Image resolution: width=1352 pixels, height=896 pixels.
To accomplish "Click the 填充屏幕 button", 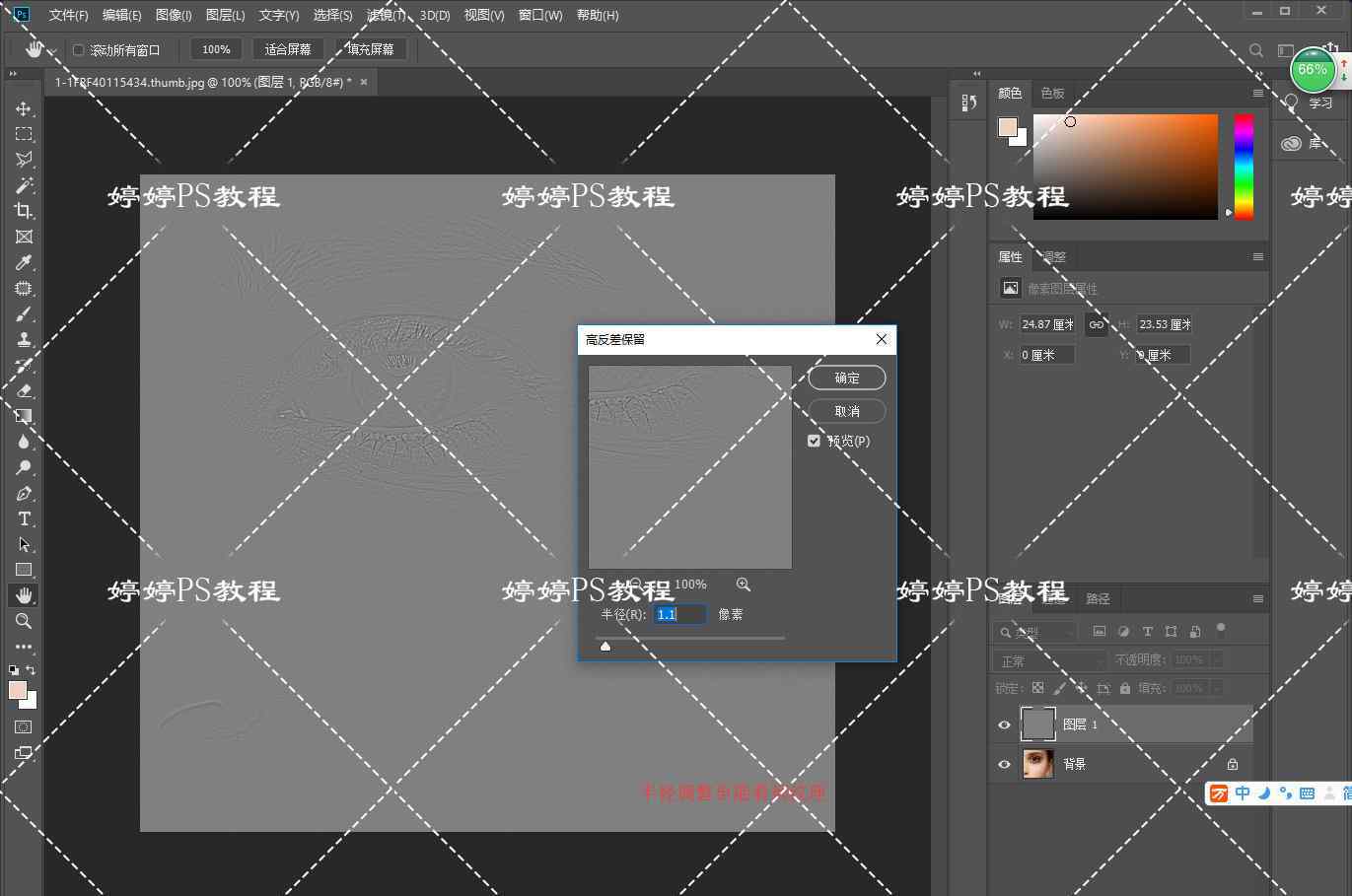I will click(x=370, y=49).
